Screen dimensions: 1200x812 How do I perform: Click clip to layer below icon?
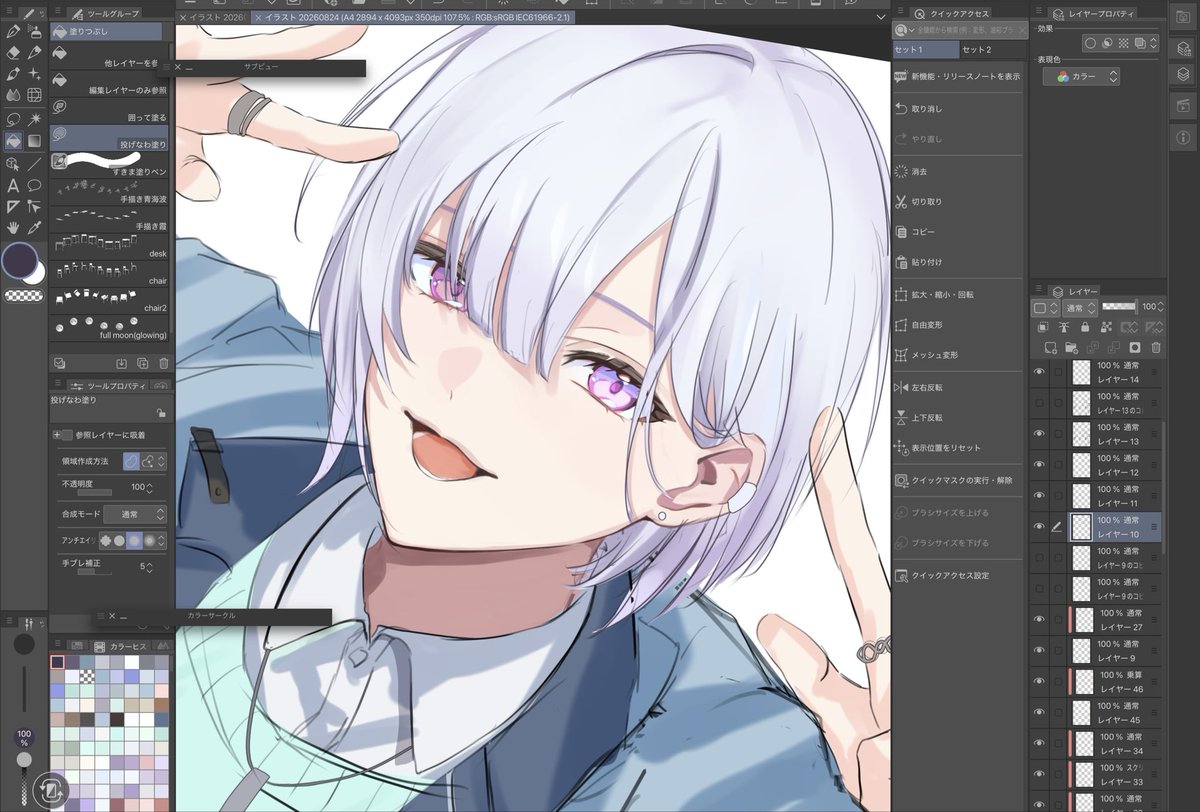tap(1041, 327)
